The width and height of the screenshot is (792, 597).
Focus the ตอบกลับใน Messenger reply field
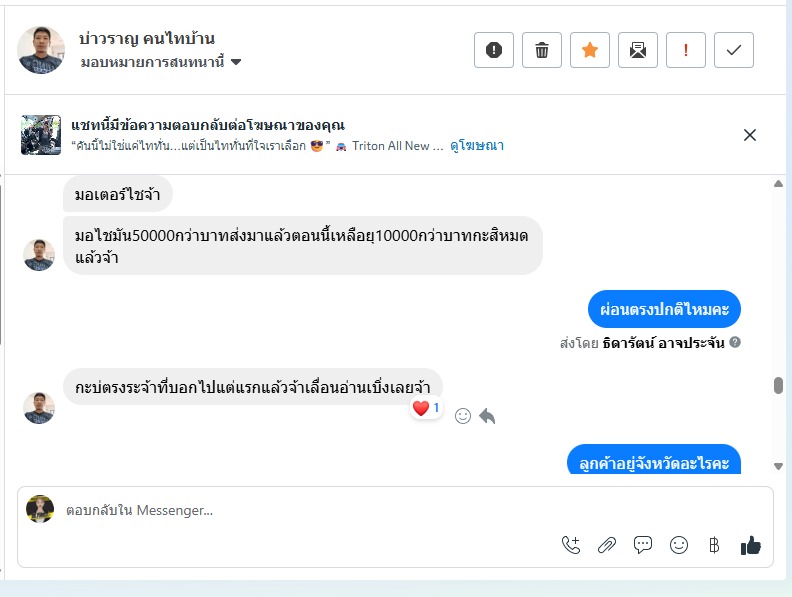tap(300, 510)
